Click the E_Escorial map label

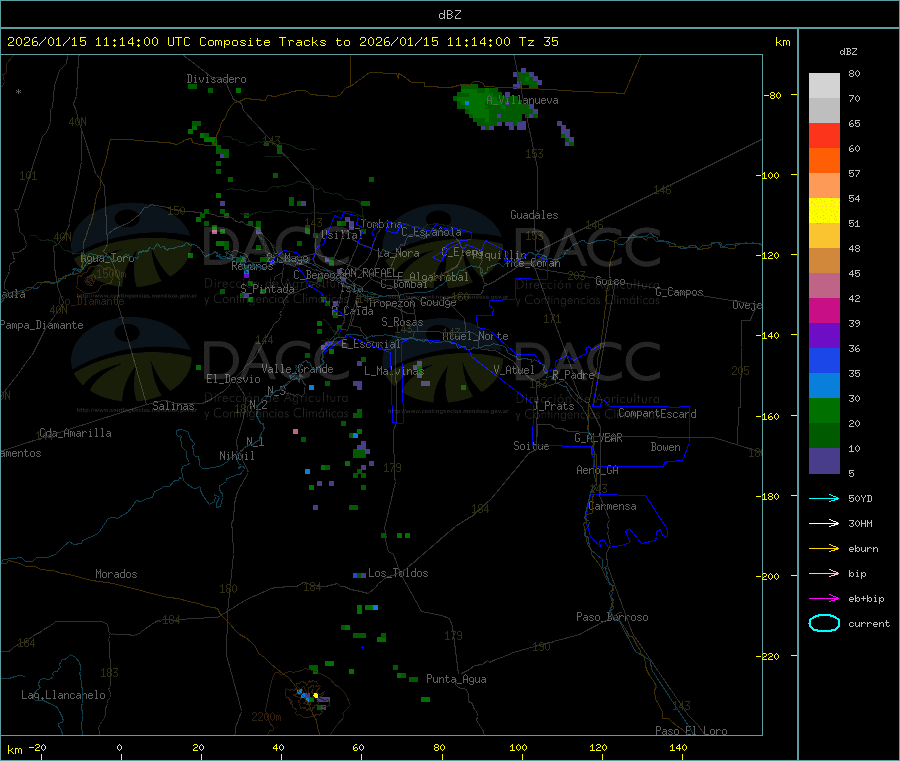coord(370,344)
